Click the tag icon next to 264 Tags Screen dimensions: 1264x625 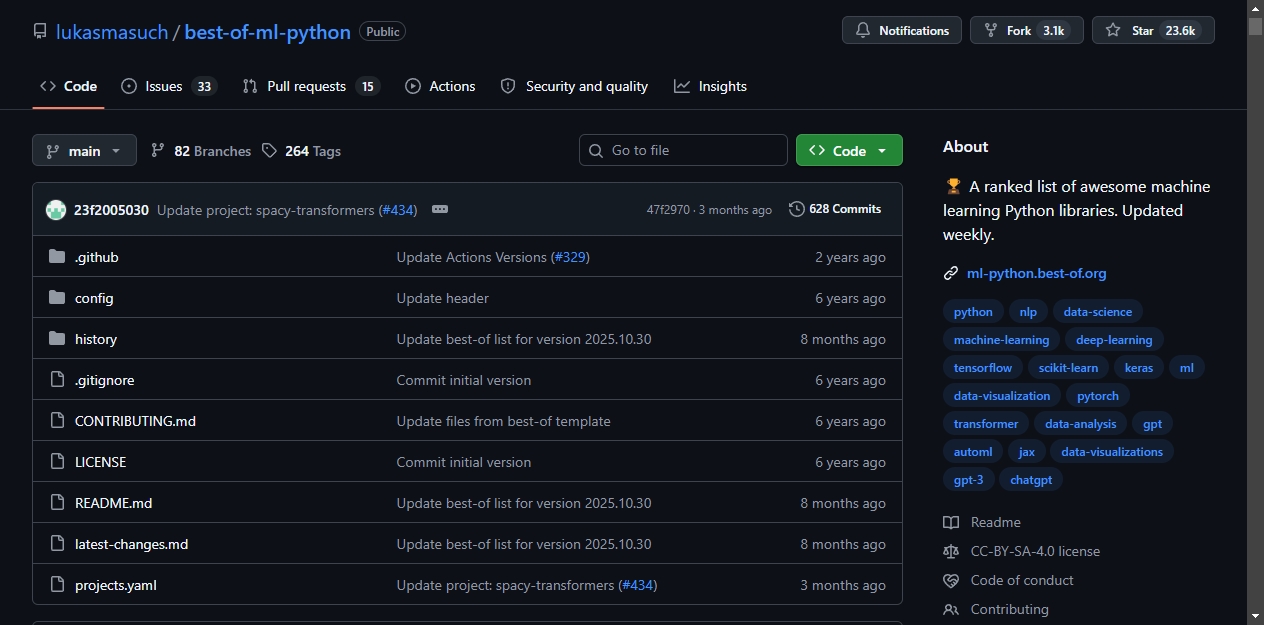(269, 151)
